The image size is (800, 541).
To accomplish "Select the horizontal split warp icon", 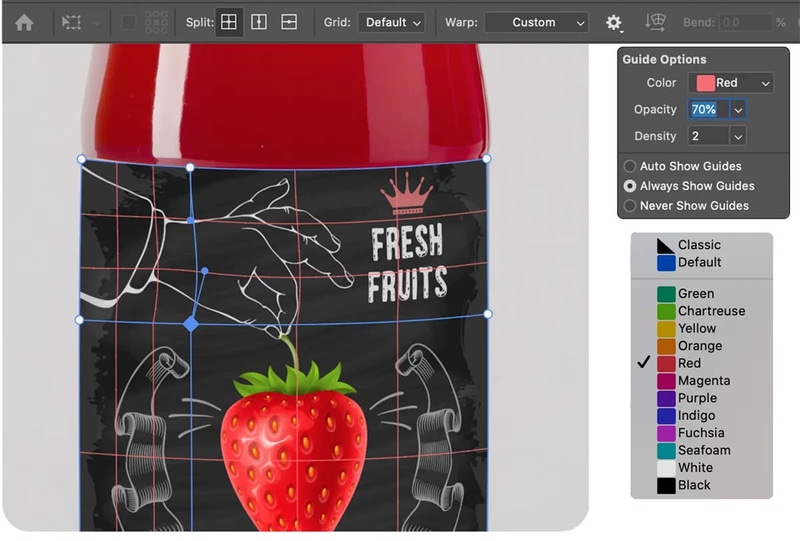I will tap(289, 22).
